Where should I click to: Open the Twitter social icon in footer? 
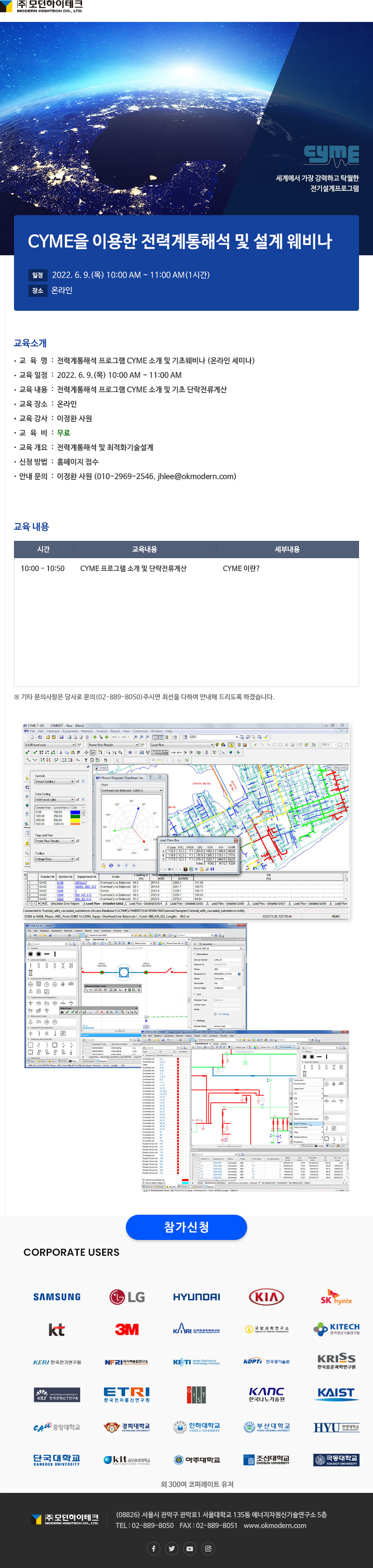[x=172, y=1548]
